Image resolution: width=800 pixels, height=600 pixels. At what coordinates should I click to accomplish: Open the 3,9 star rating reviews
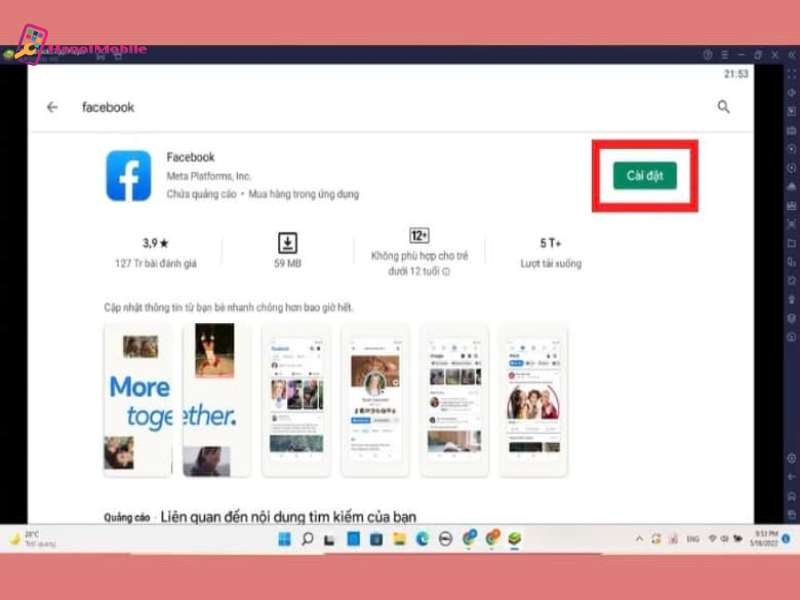point(156,243)
